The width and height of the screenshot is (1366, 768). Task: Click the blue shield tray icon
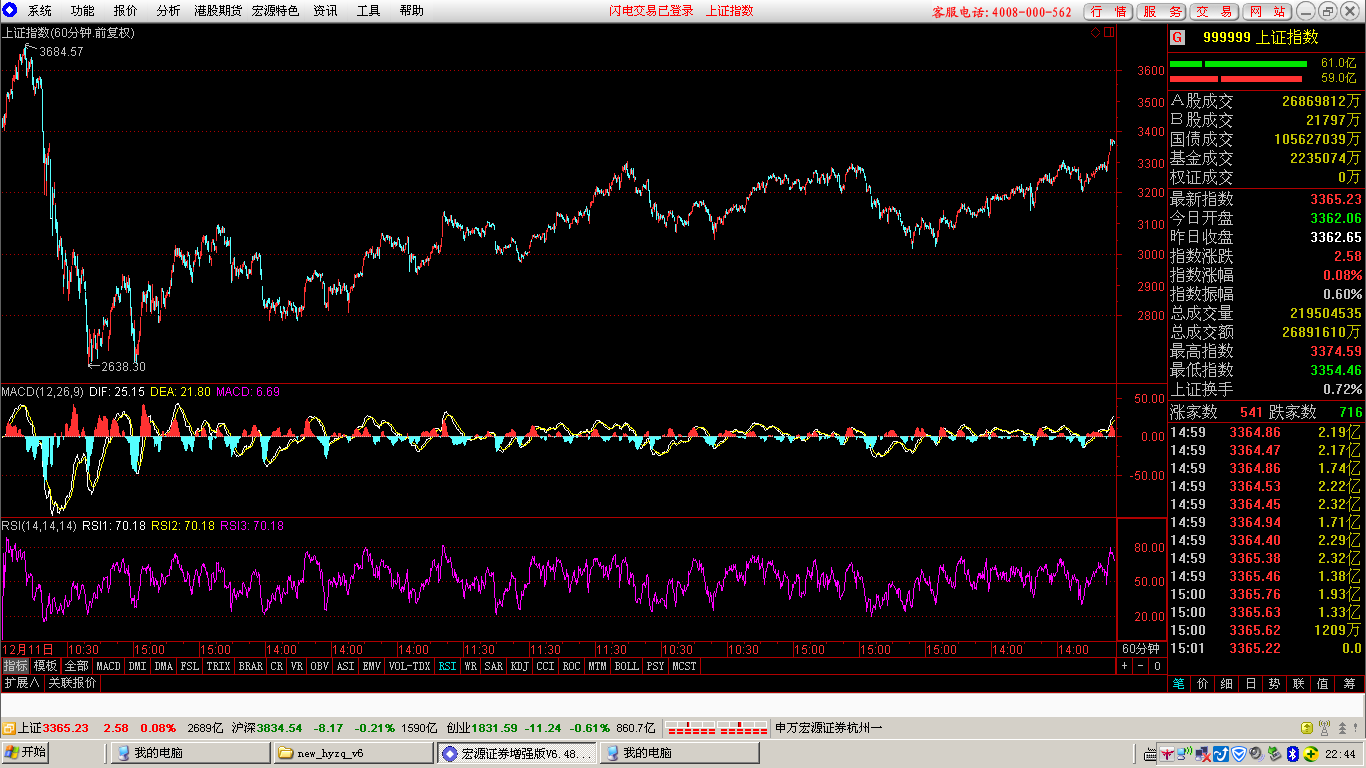tap(1238, 753)
